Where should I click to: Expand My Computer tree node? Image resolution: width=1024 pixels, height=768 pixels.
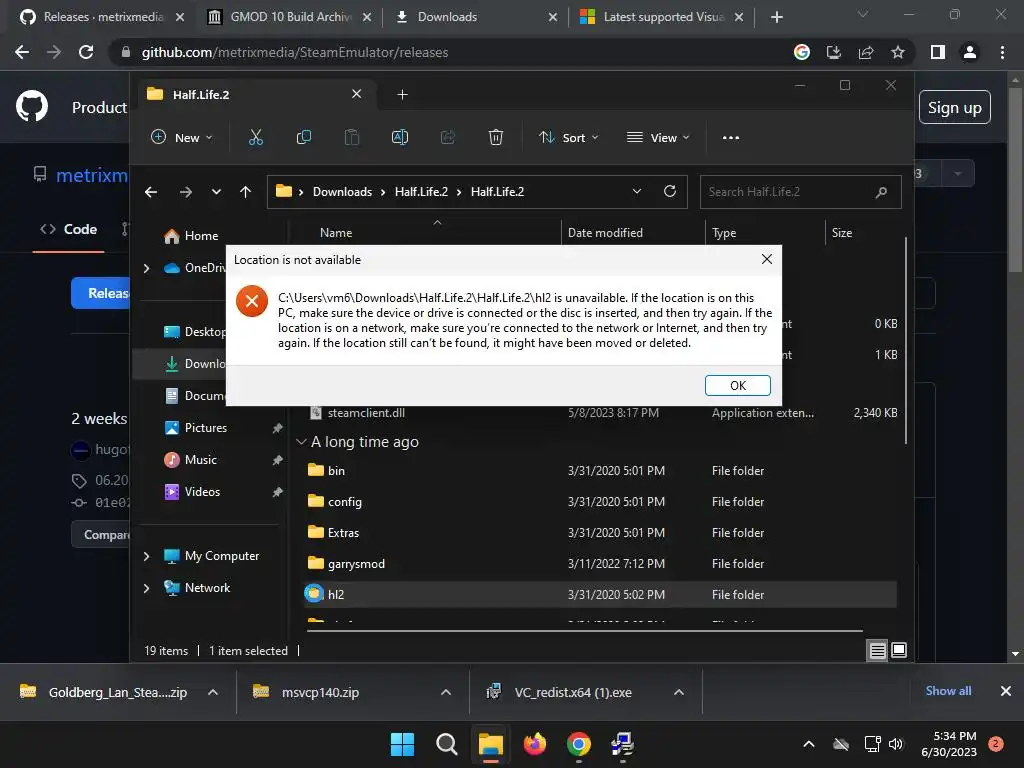146,556
